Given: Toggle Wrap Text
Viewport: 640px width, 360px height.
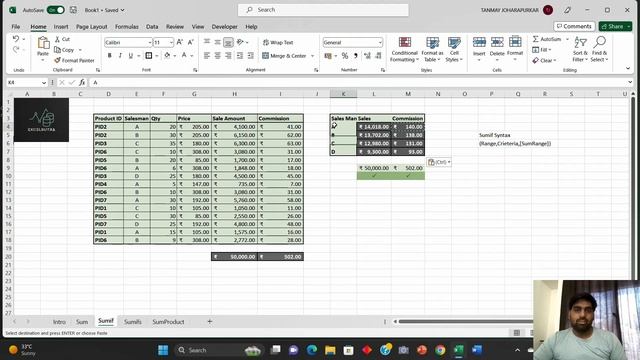Looking at the screenshot, I should pos(278,42).
